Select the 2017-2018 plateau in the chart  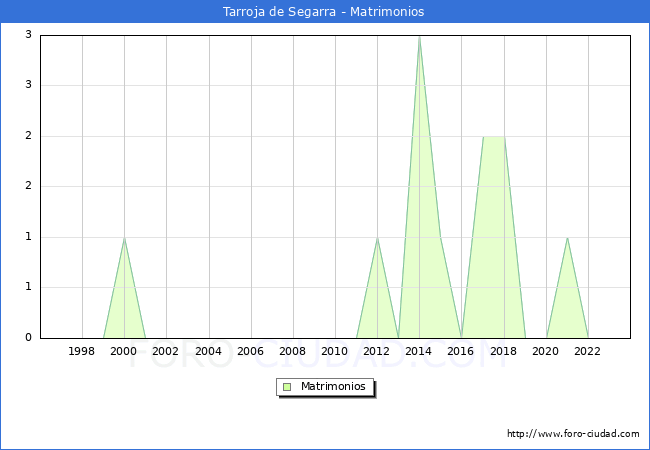(493, 138)
